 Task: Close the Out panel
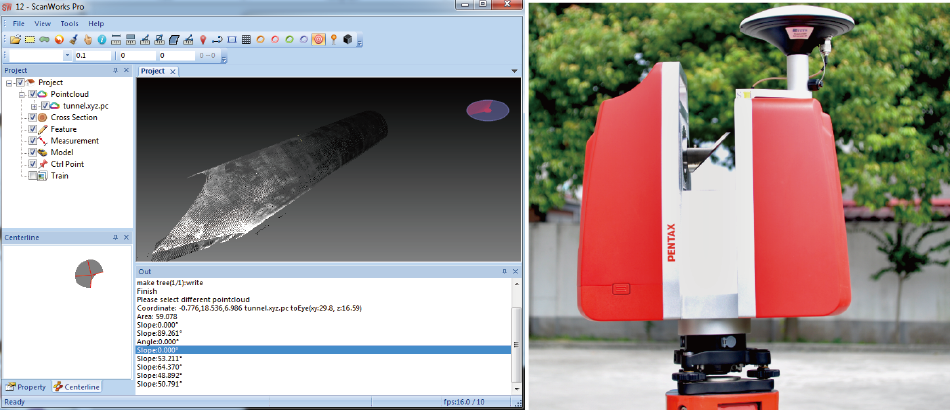[515, 271]
